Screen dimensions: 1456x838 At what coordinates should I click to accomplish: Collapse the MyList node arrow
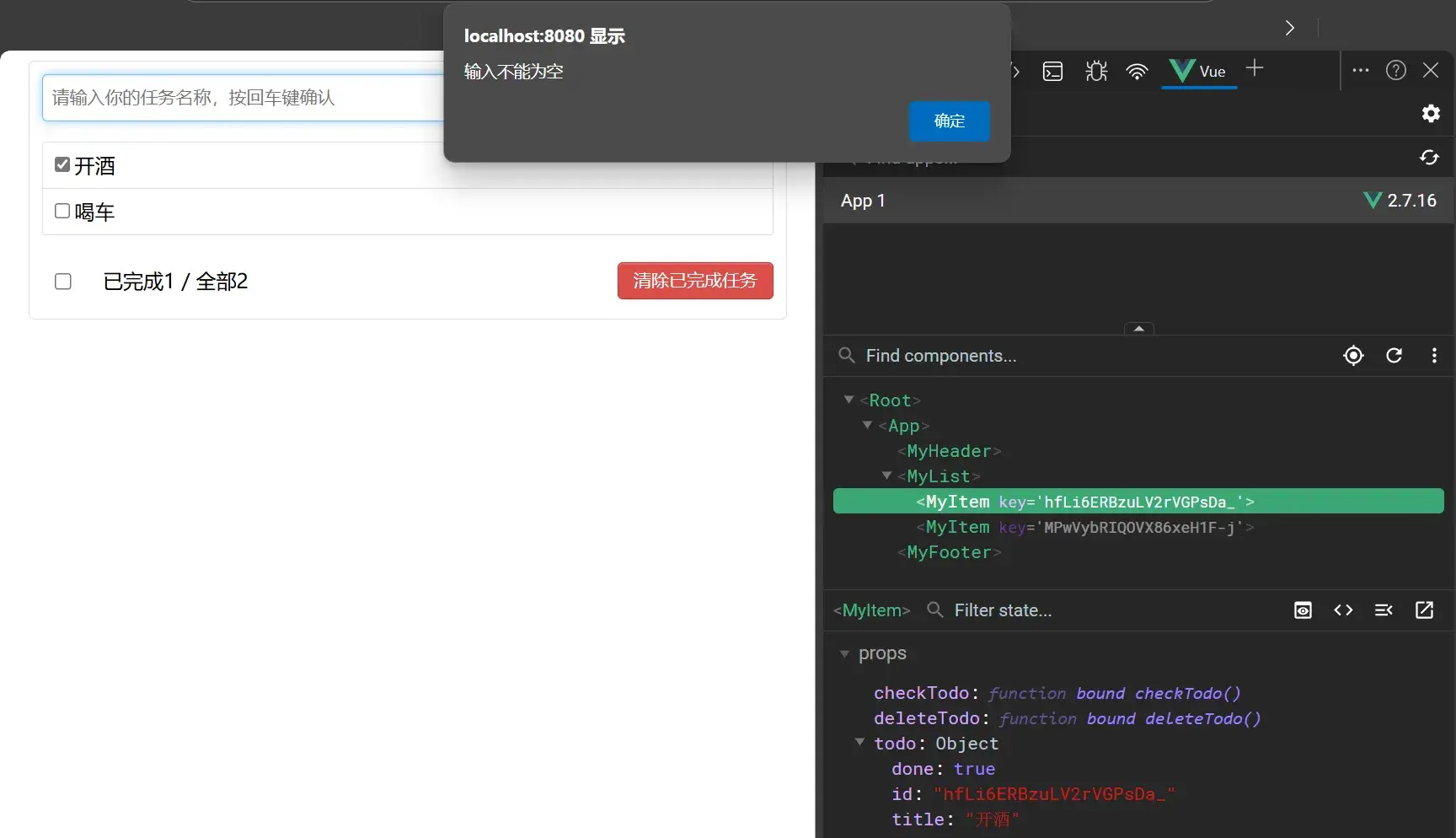point(886,475)
